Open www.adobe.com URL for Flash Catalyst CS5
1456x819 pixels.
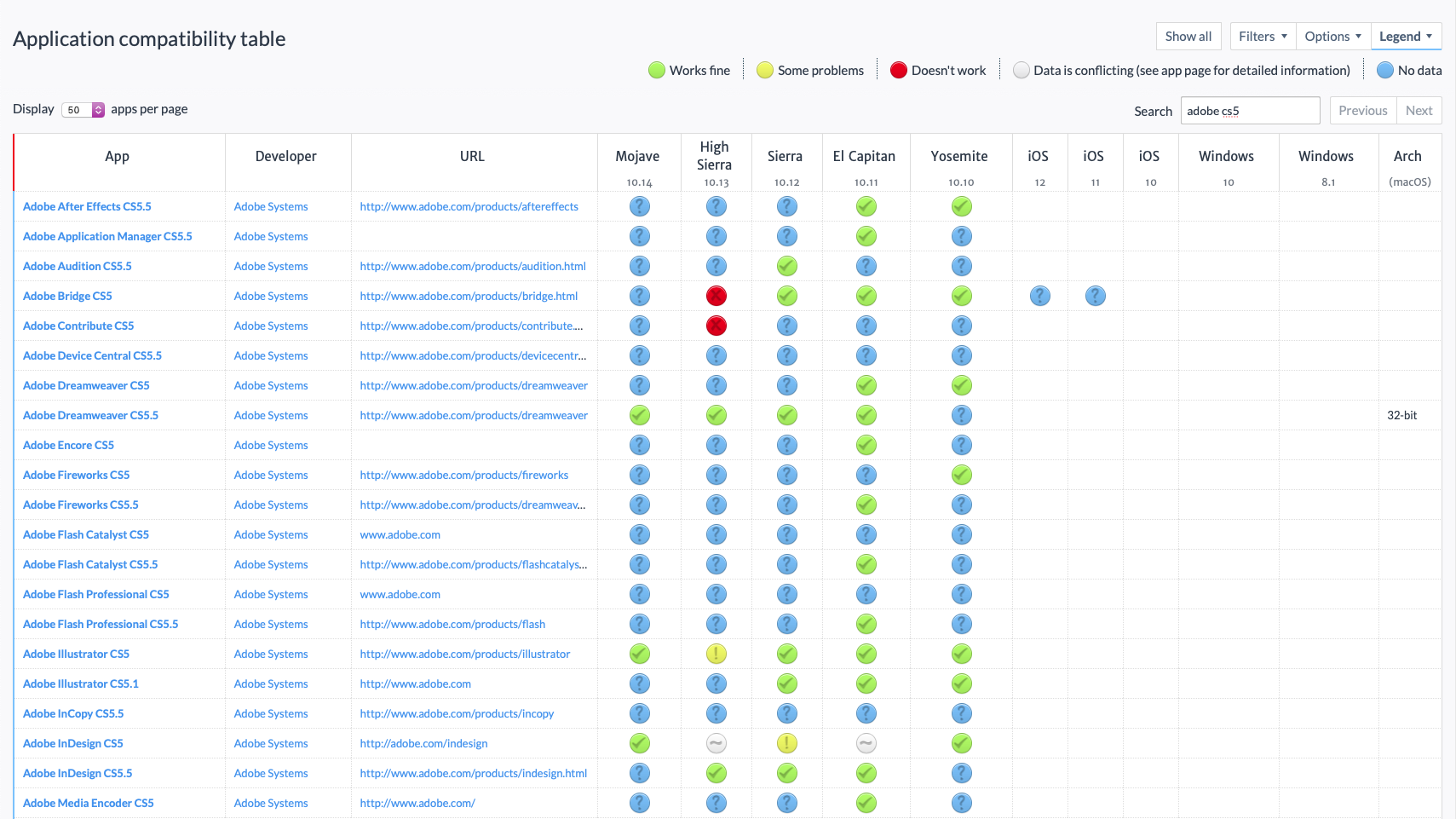tap(400, 534)
